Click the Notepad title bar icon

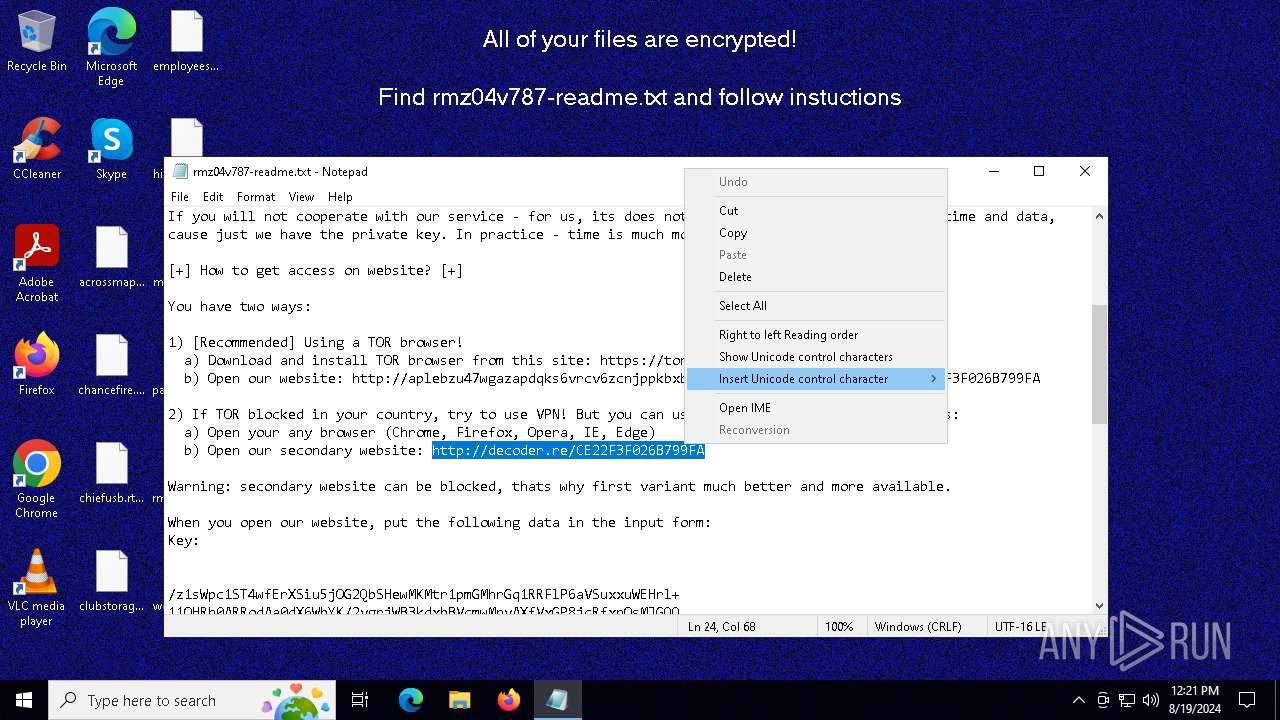(180, 171)
